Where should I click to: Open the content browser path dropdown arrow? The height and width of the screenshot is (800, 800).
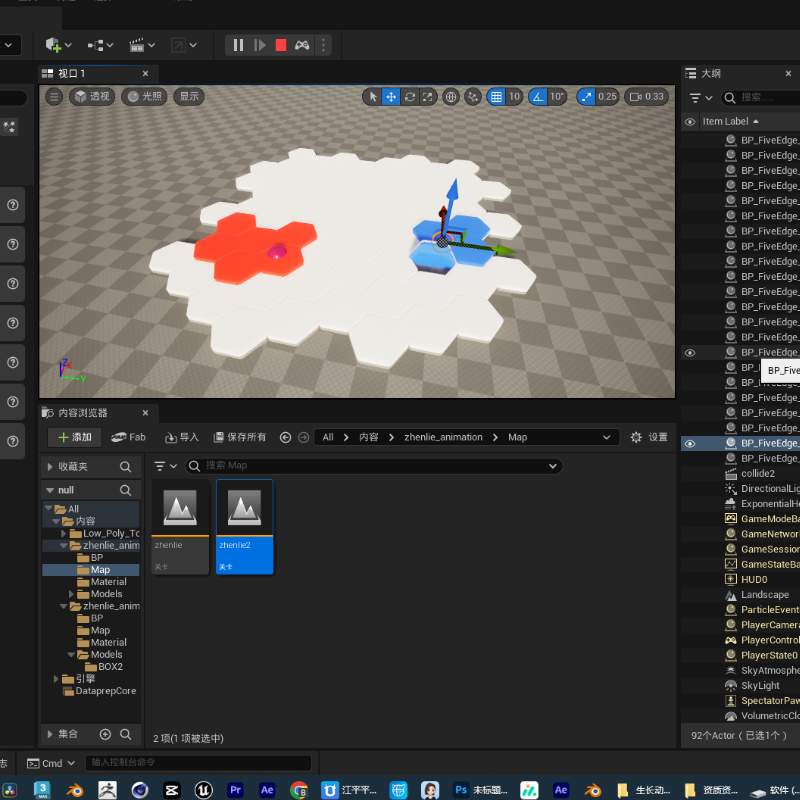pyautogui.click(x=607, y=437)
